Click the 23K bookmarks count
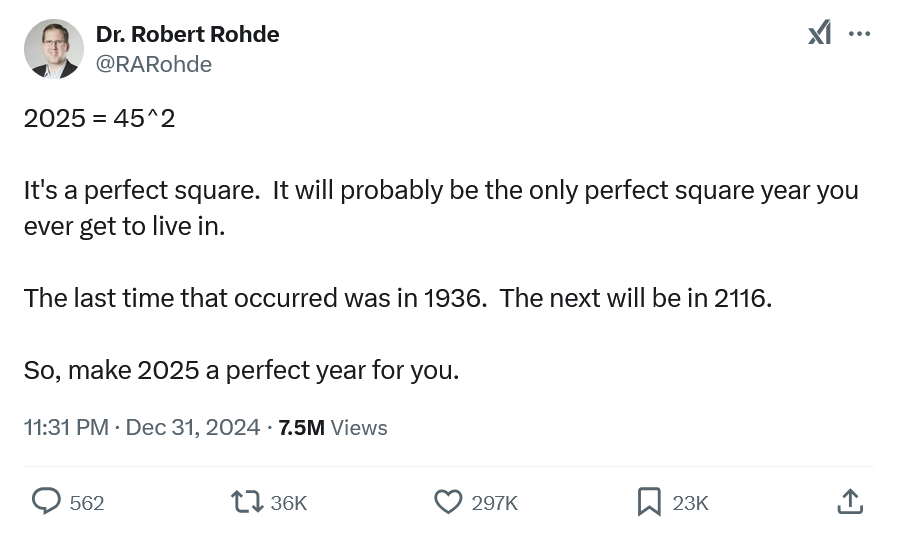The height and width of the screenshot is (537, 897). [x=690, y=503]
